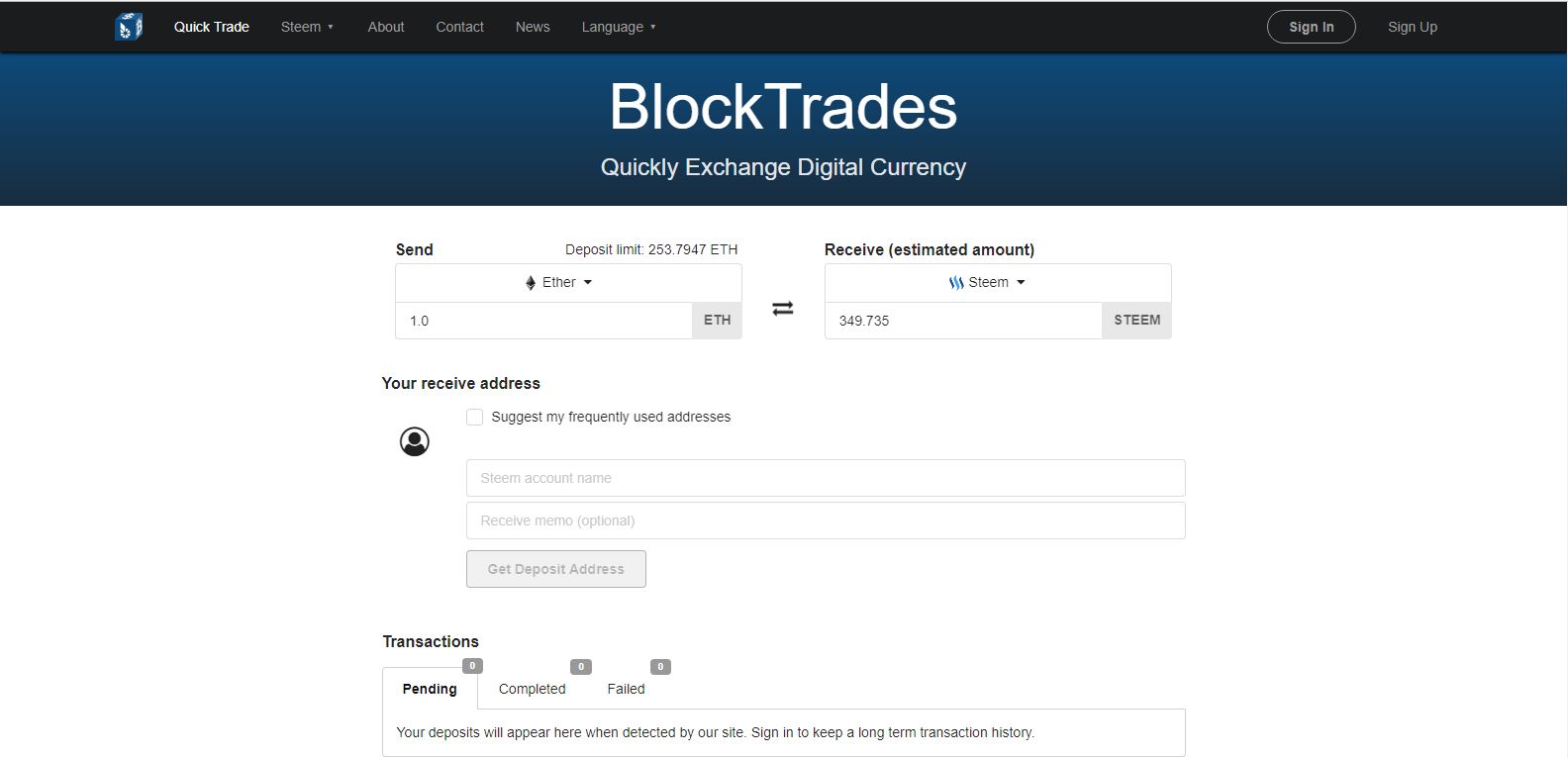Open Quick Trade in navigation bar
Image resolution: width=1568 pixels, height=758 pixels.
[212, 27]
